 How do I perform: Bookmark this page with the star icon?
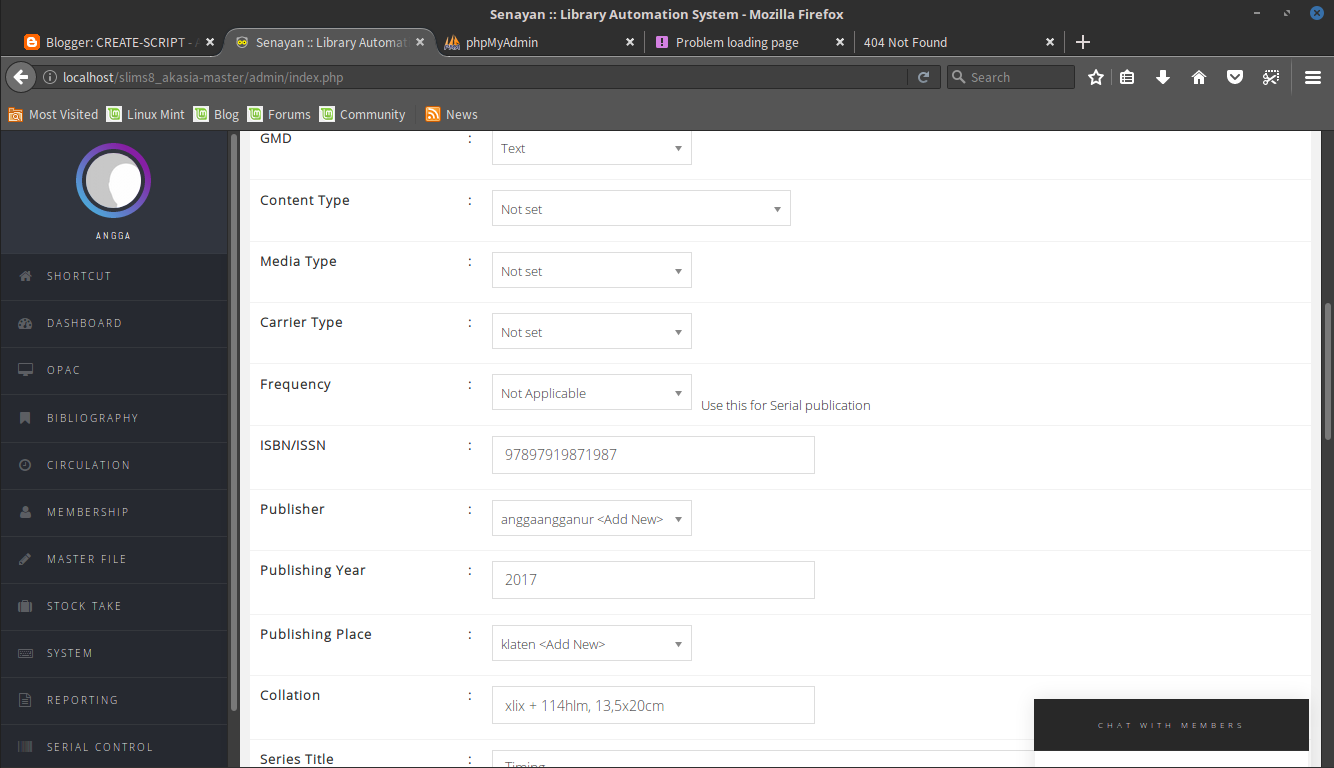click(x=1095, y=76)
